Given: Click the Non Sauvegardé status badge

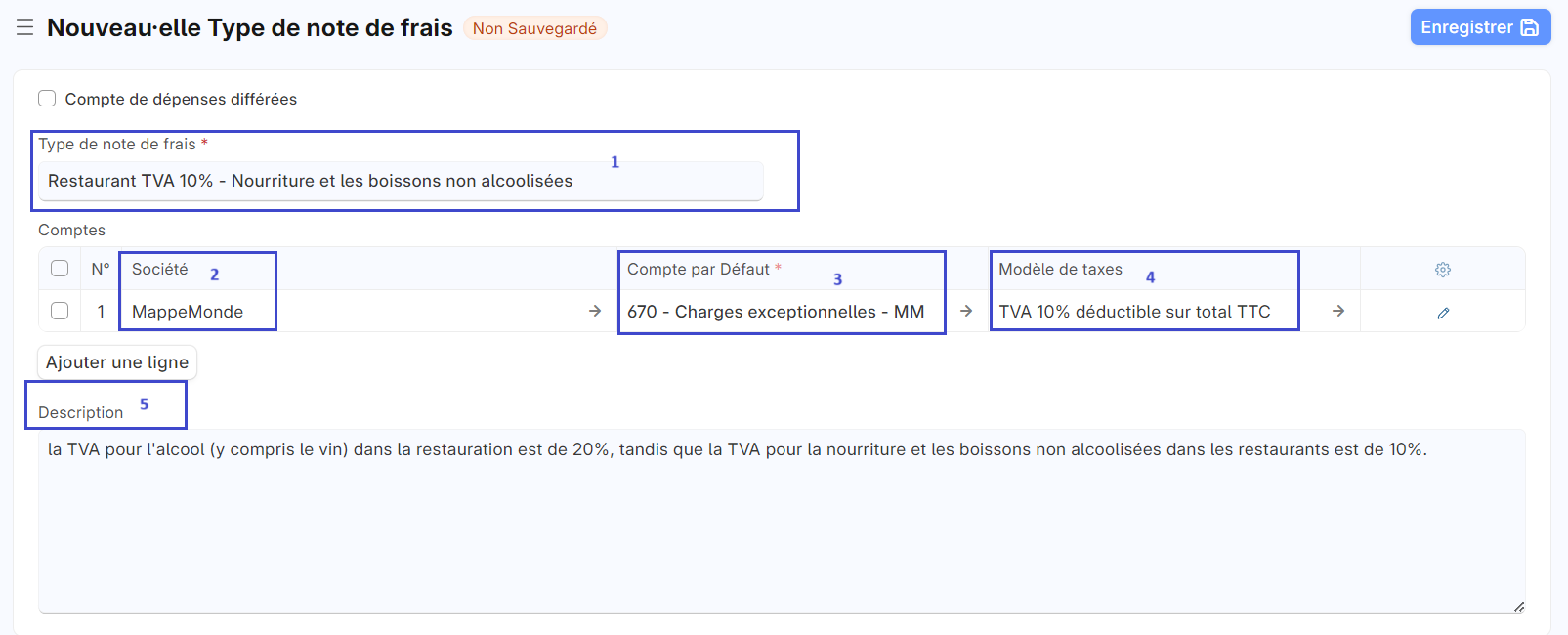Looking at the screenshot, I should (x=535, y=28).
